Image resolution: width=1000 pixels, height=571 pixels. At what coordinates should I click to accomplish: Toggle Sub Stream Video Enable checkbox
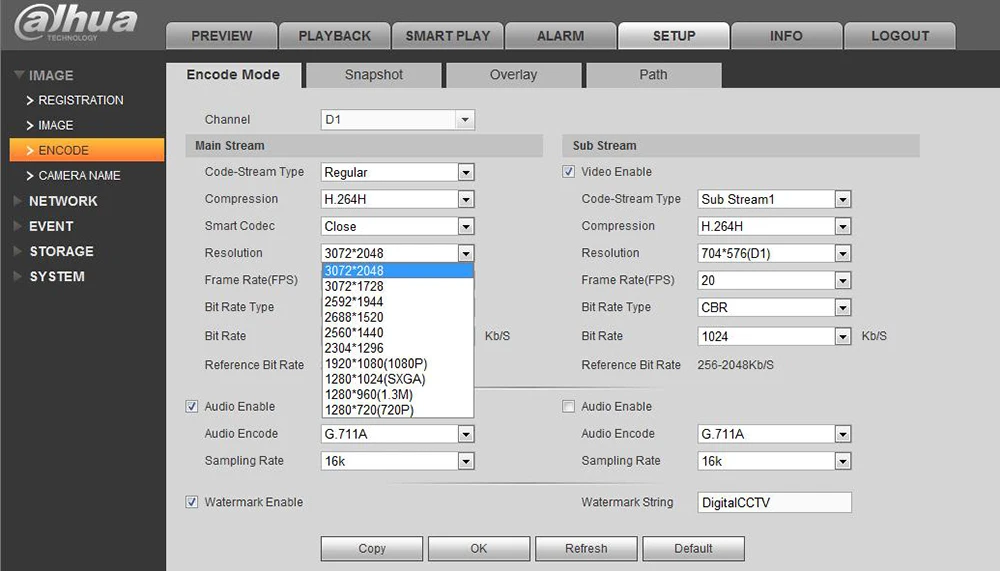tap(568, 172)
